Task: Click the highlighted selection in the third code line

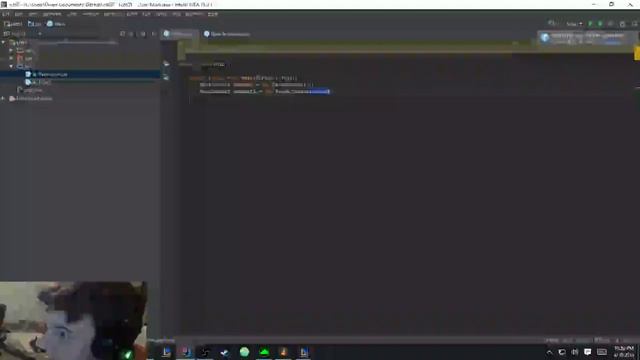Action: pos(320,91)
